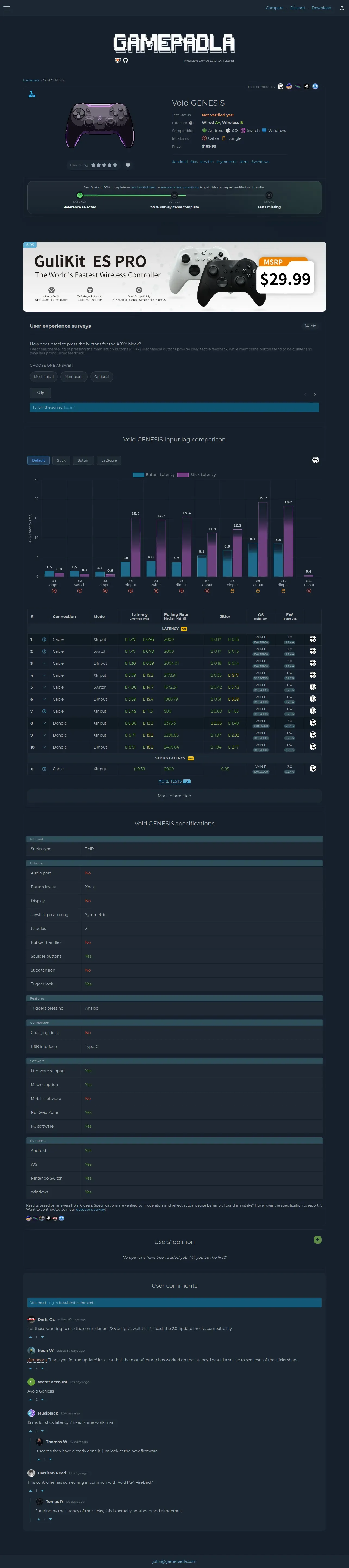This screenshot has width=349, height=1568.
Task: Open the user account icon
Action: click(342, 8)
